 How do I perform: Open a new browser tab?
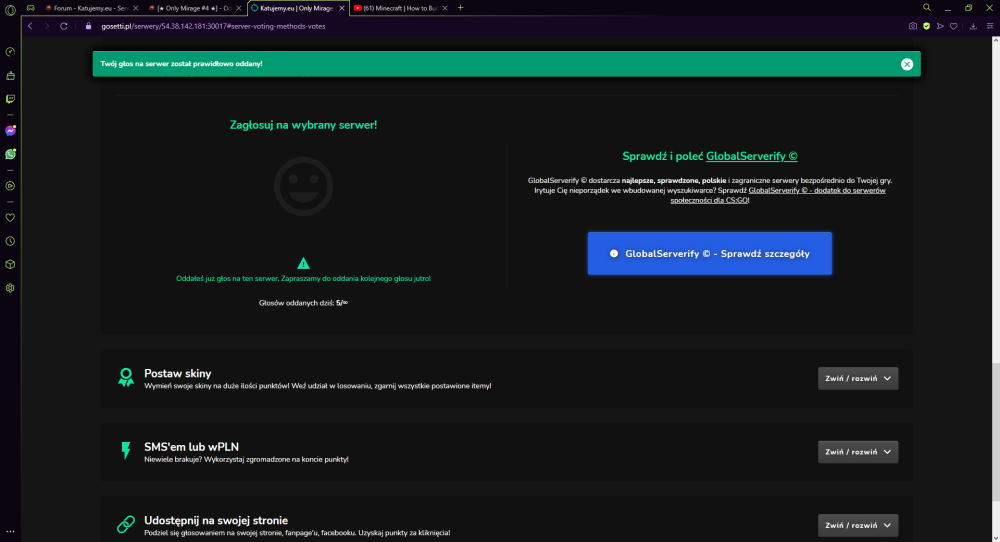pos(460,8)
